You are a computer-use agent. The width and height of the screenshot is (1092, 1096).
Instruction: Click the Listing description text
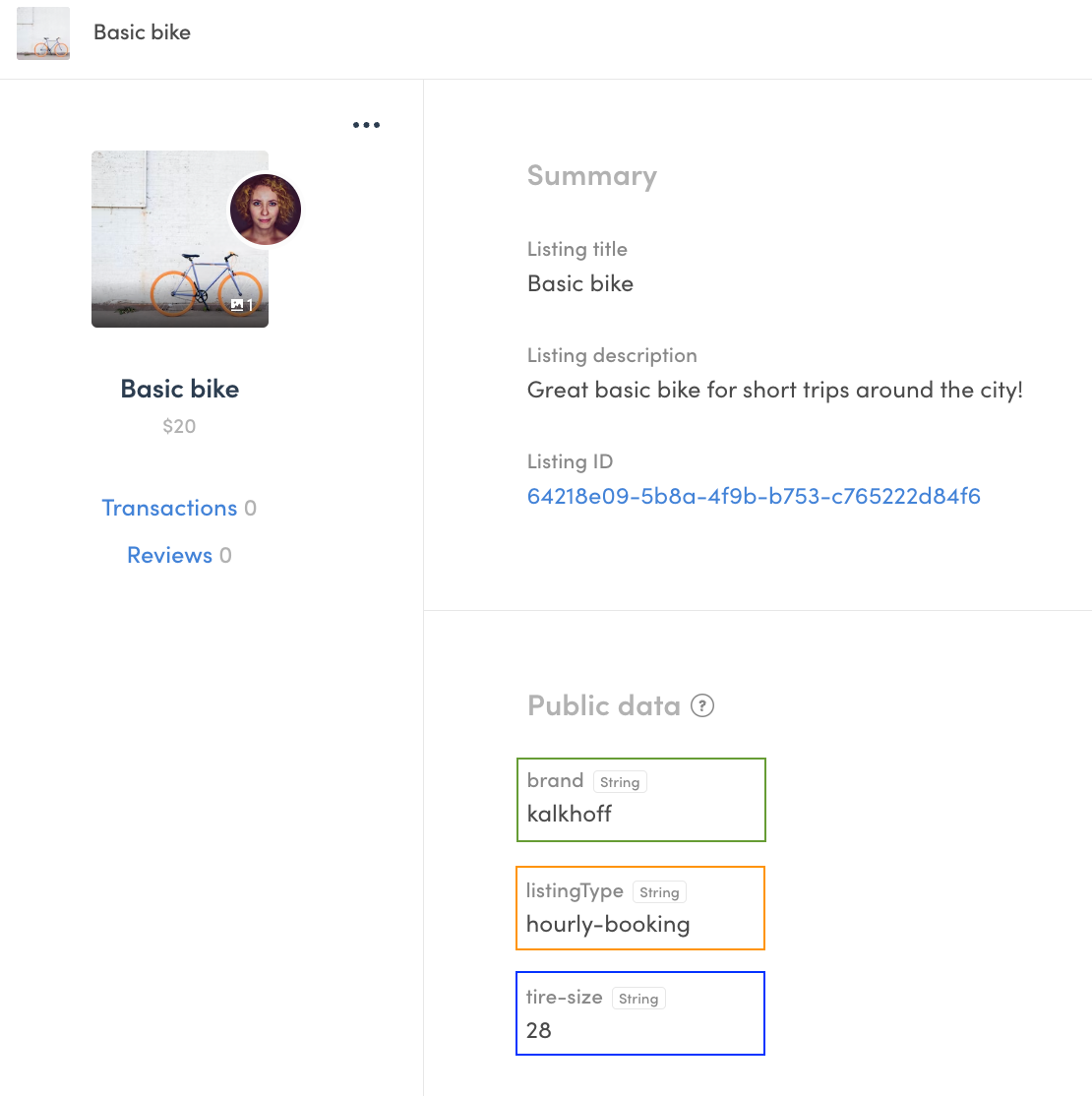775,389
